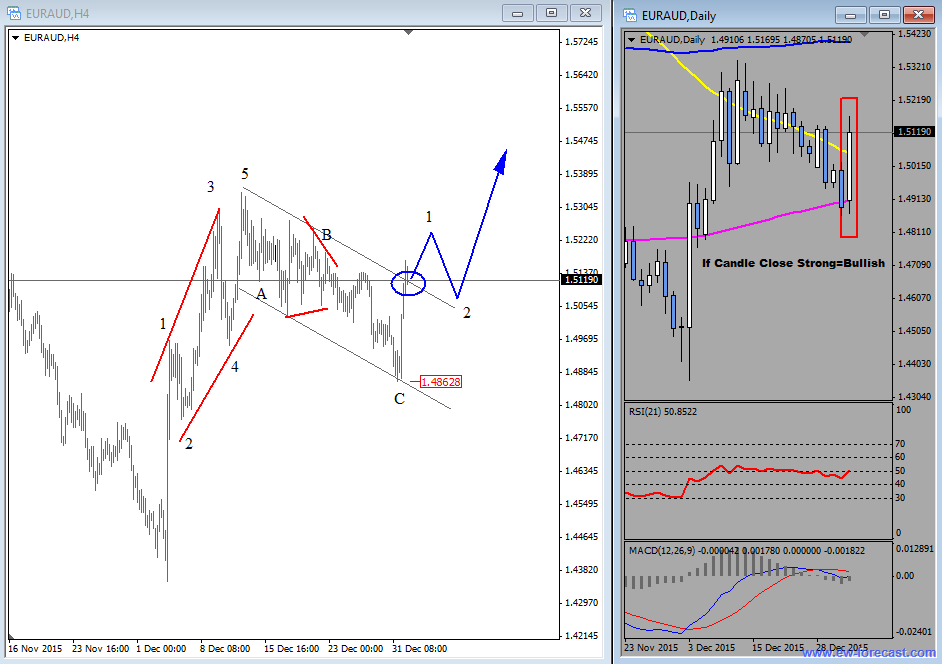Close the EURAUD,H4 chart window
Image resolution: width=942 pixels, height=664 pixels.
point(585,13)
